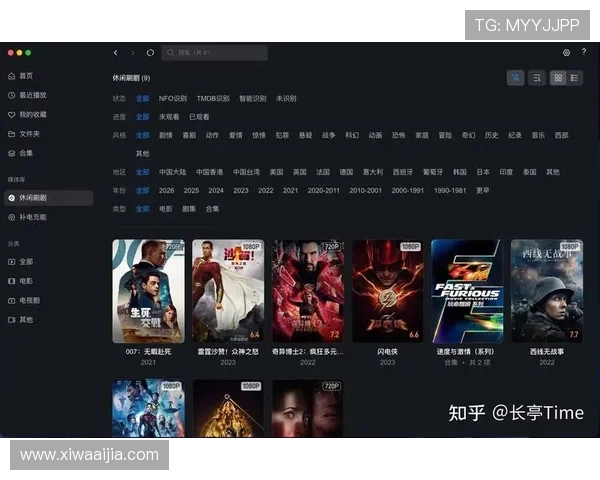The height and width of the screenshot is (480, 600).
Task: Switch to grid view
Action: tap(558, 78)
